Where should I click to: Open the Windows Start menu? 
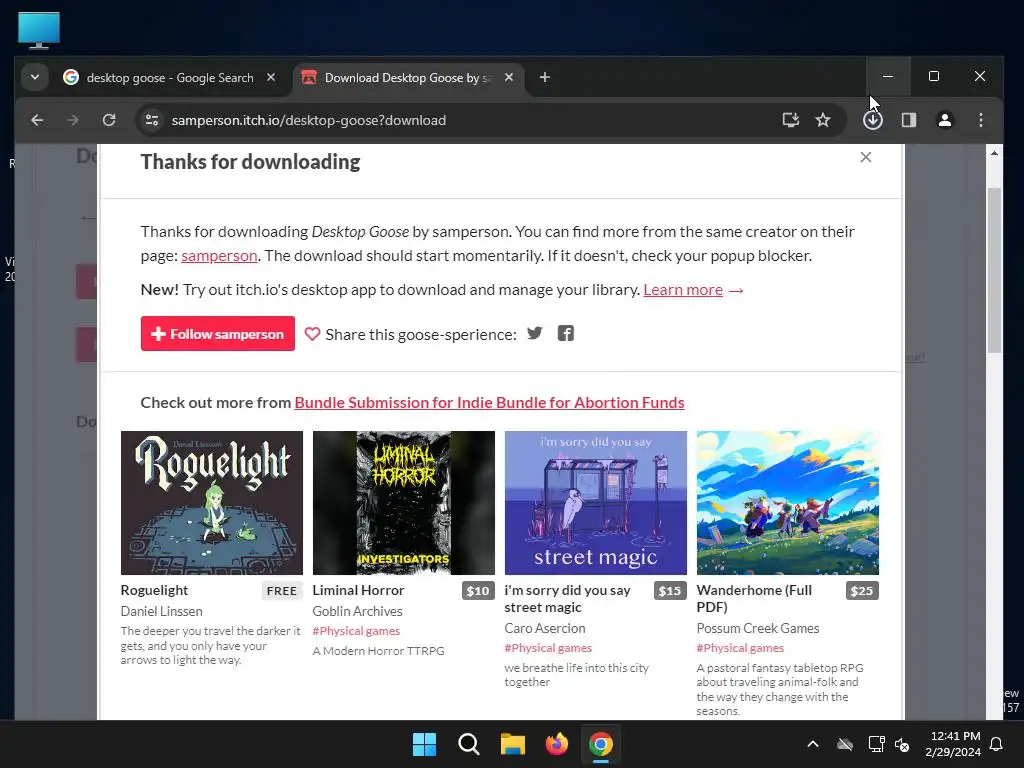(x=424, y=744)
